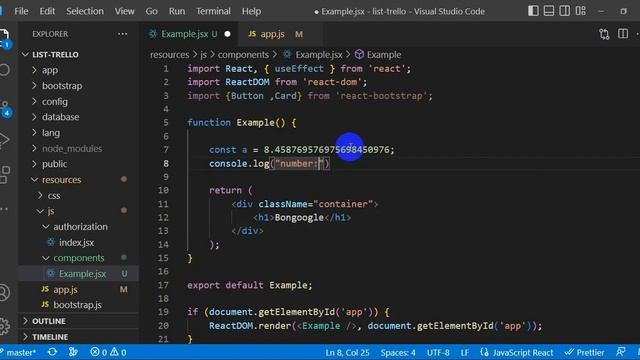Open the Accounts menu icon

click(x=4, y=293)
